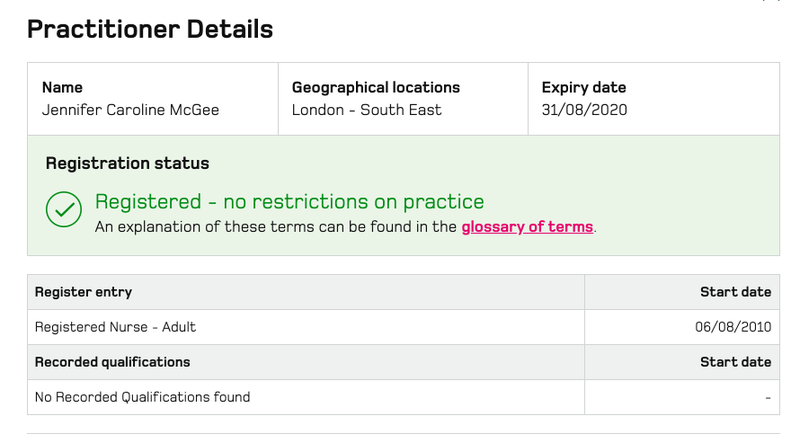Open the glossary of terms link
Viewport: 800px width, 434px height.
coord(527,227)
